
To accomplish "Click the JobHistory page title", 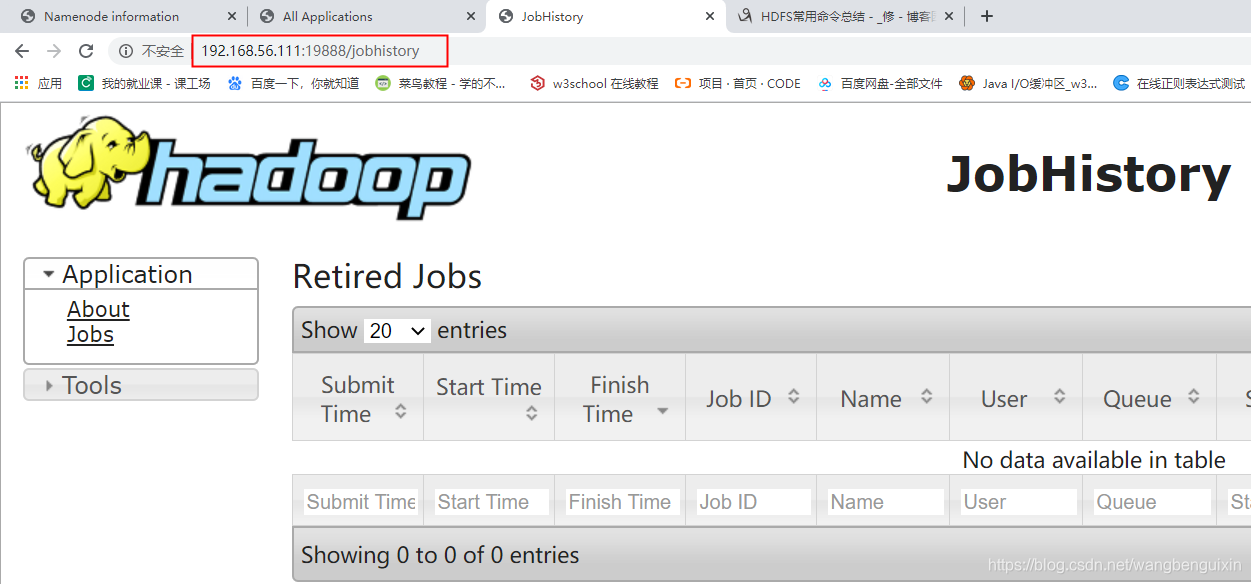I will click(1088, 174).
